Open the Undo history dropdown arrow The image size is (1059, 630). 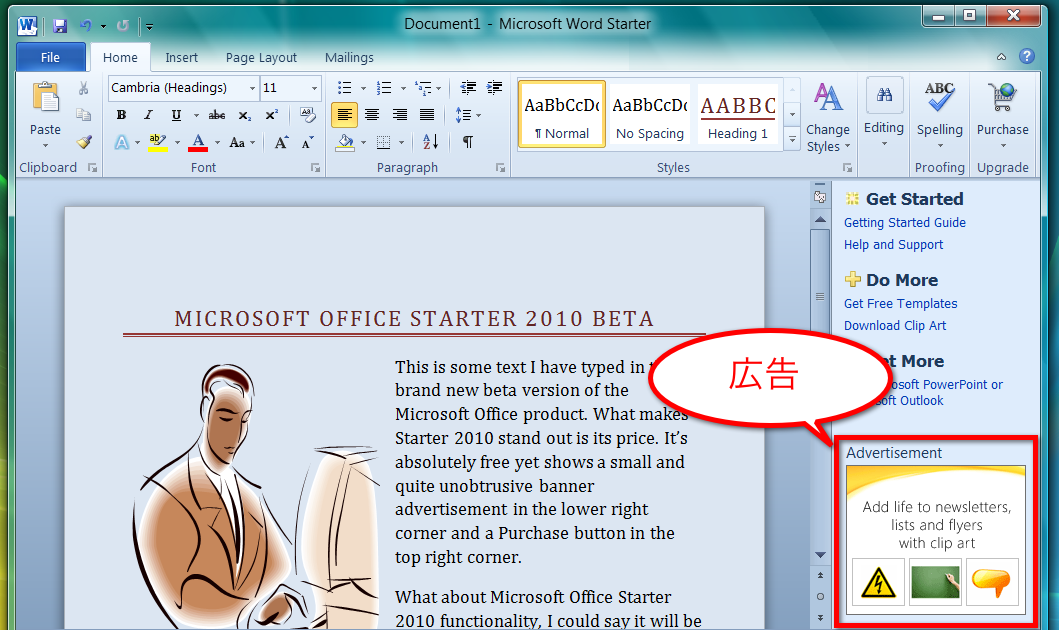coord(103,26)
